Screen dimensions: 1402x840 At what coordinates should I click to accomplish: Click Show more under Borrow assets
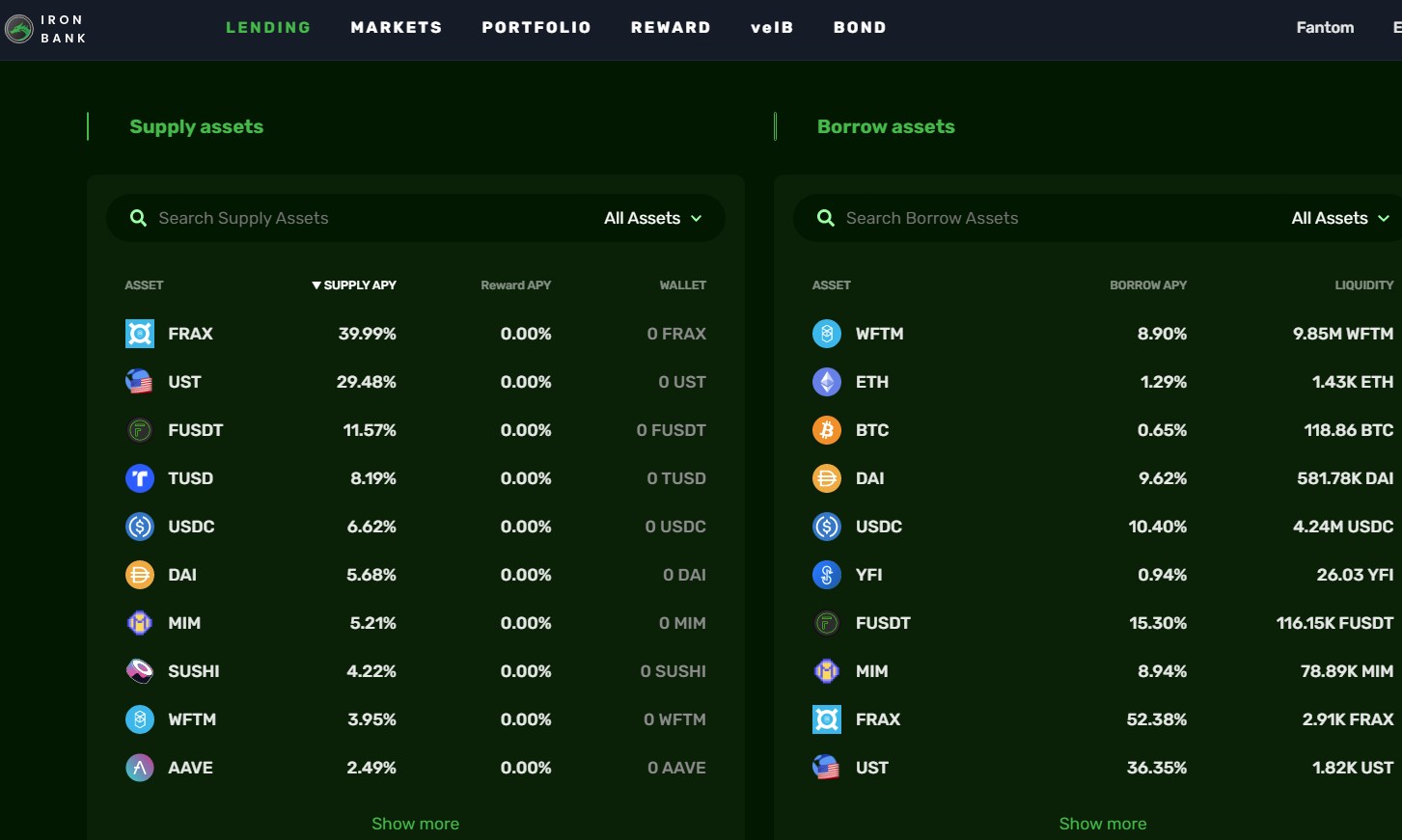pyautogui.click(x=1103, y=824)
